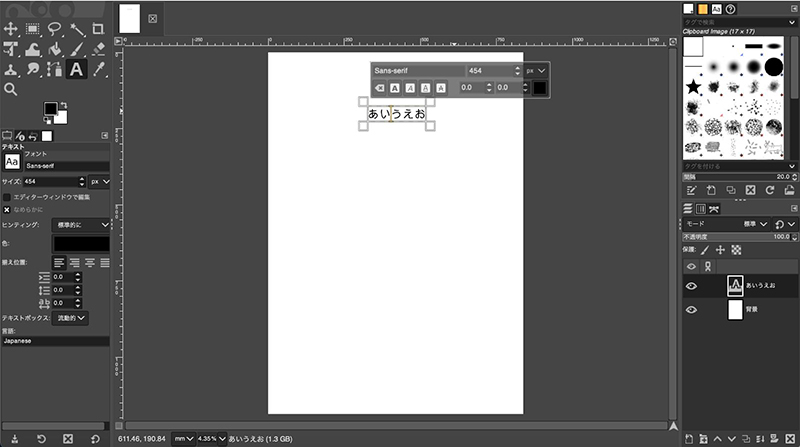Delete tool preset at panel bottom
The height and width of the screenshot is (447, 800).
click(x=68, y=439)
